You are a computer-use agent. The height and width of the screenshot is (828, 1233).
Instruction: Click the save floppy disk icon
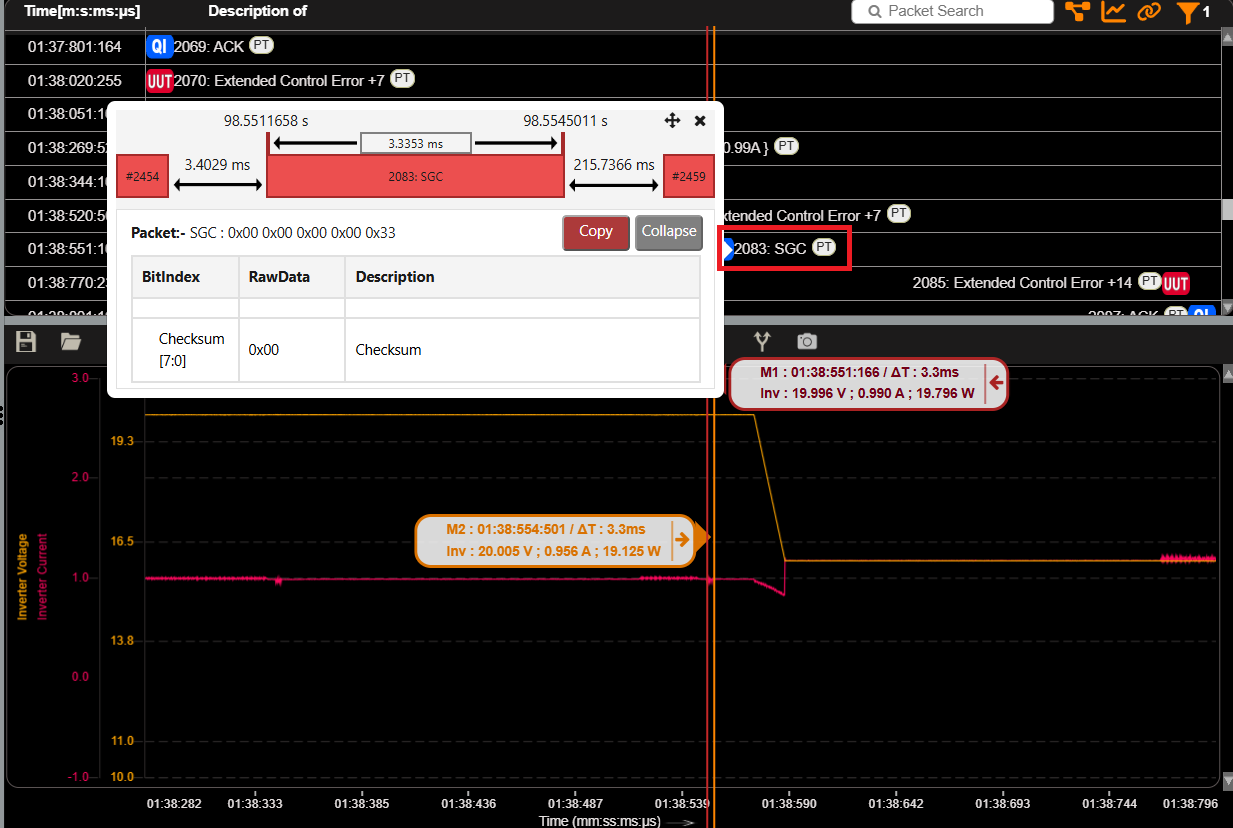pyautogui.click(x=26, y=342)
